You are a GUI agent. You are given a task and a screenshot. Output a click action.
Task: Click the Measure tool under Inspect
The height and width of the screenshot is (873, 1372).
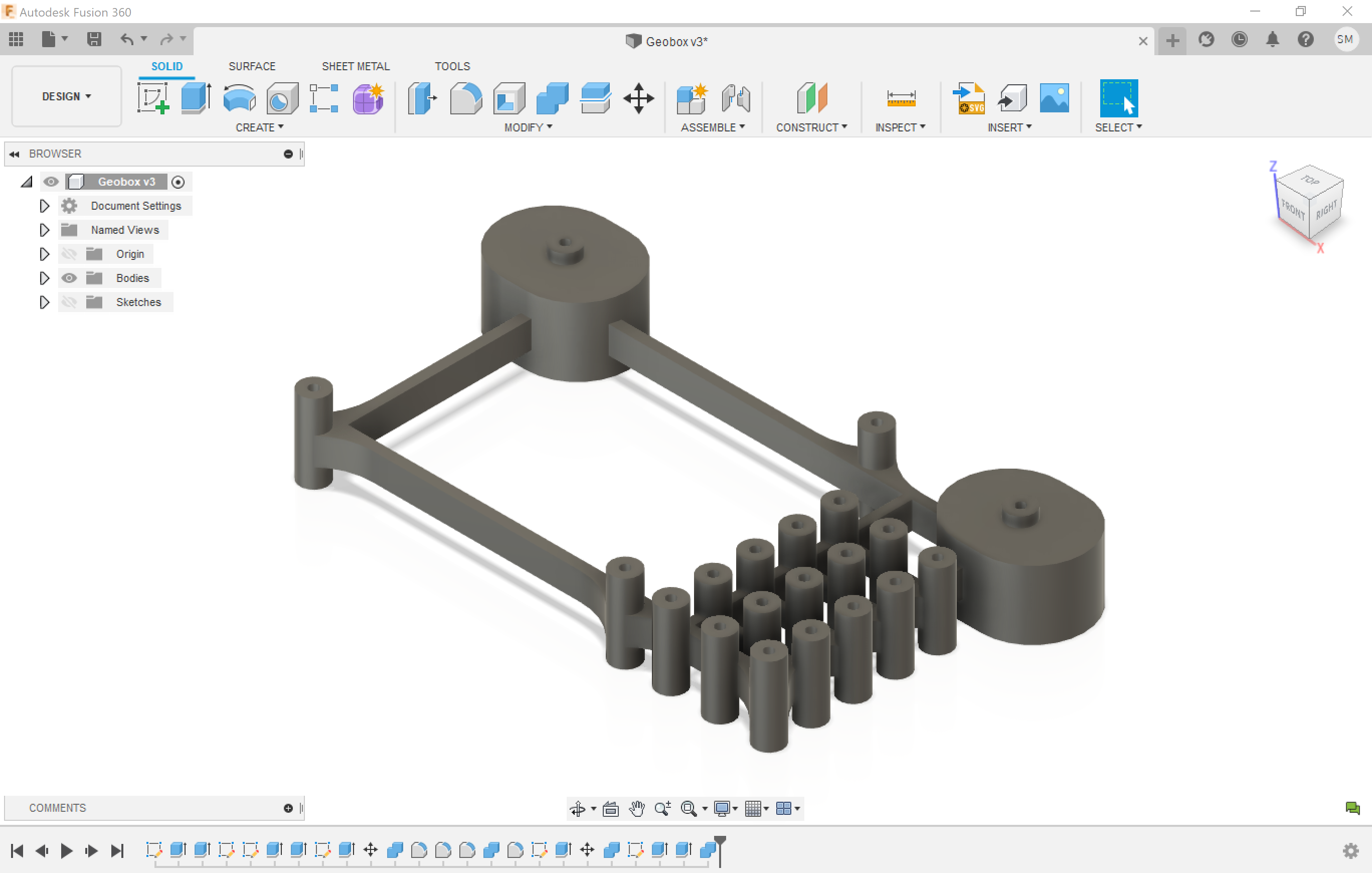pyautogui.click(x=901, y=98)
